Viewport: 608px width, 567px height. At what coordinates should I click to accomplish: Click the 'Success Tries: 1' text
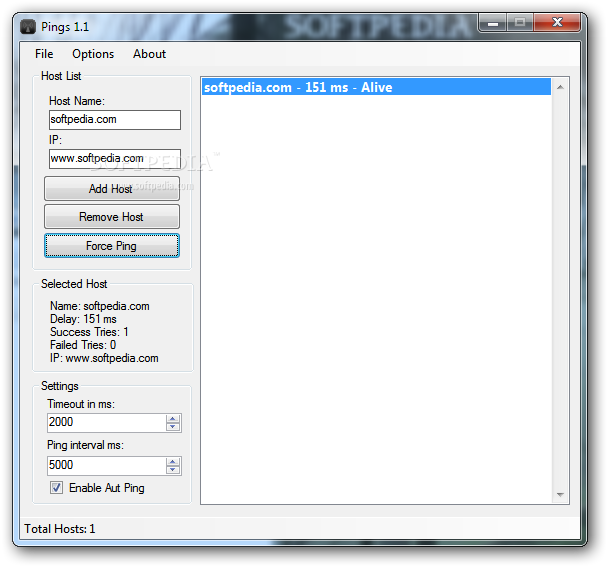click(89, 332)
